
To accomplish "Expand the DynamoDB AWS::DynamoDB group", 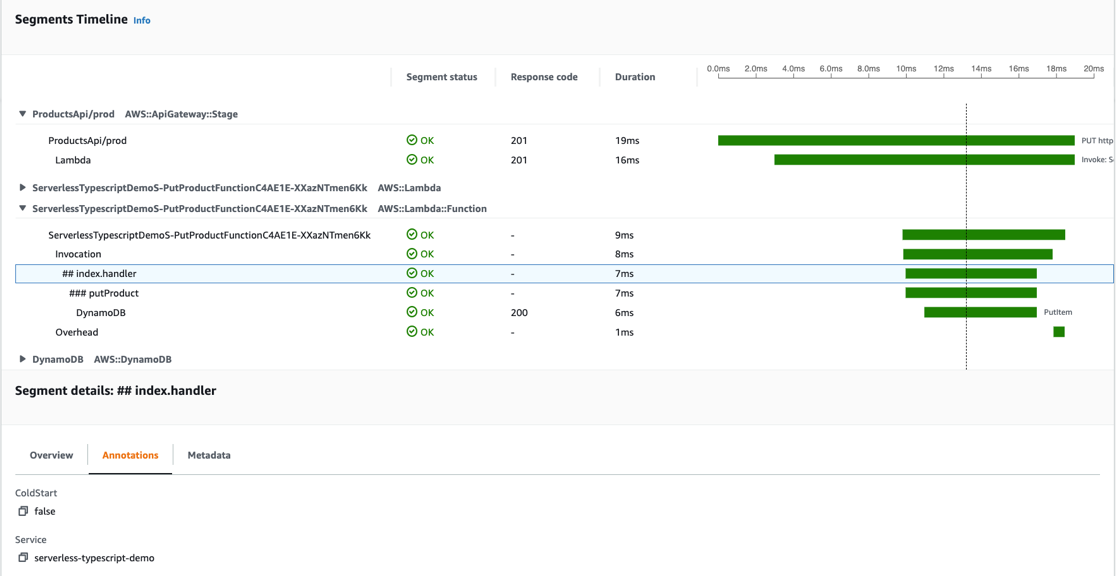I will point(23,359).
